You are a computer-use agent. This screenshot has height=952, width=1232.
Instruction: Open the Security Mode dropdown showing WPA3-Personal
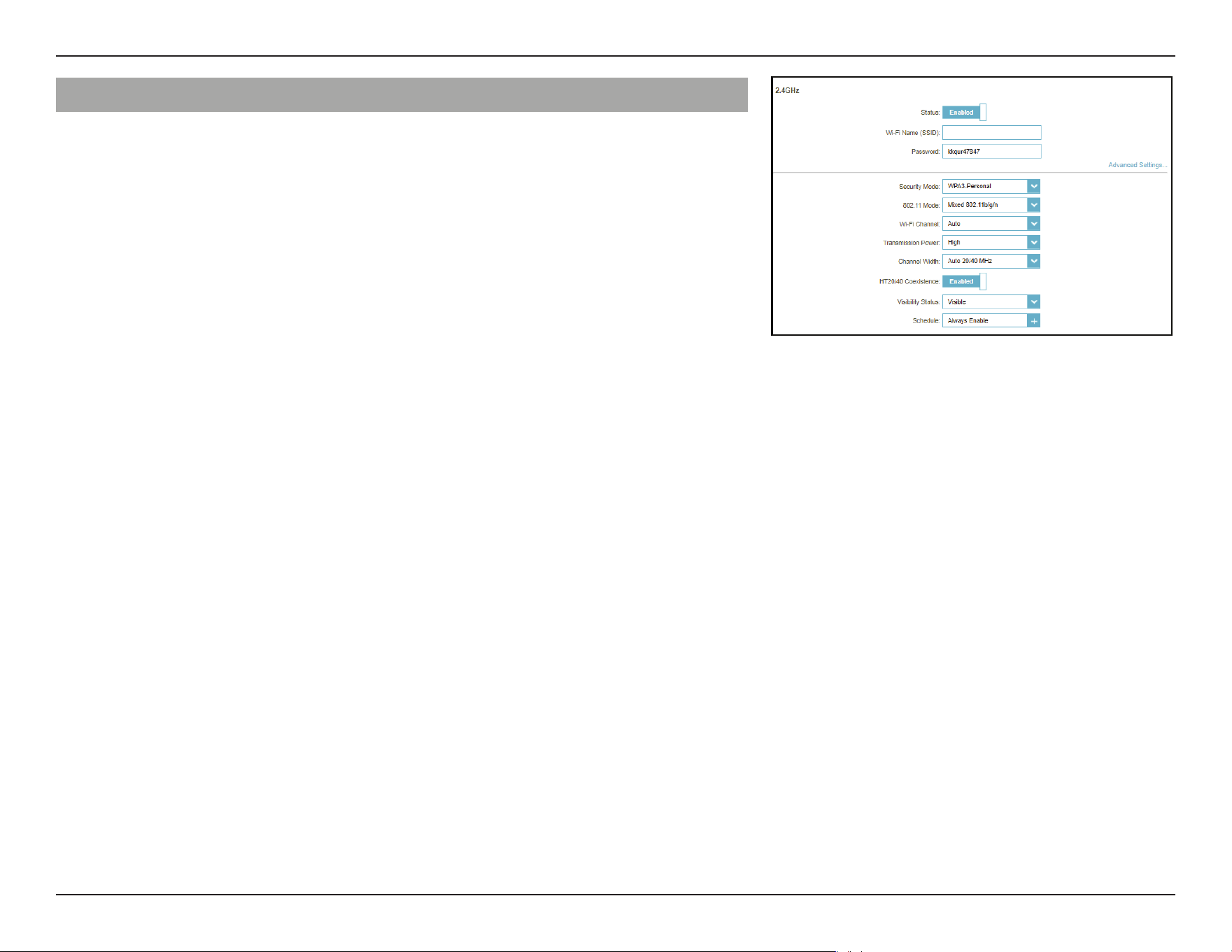991,186
